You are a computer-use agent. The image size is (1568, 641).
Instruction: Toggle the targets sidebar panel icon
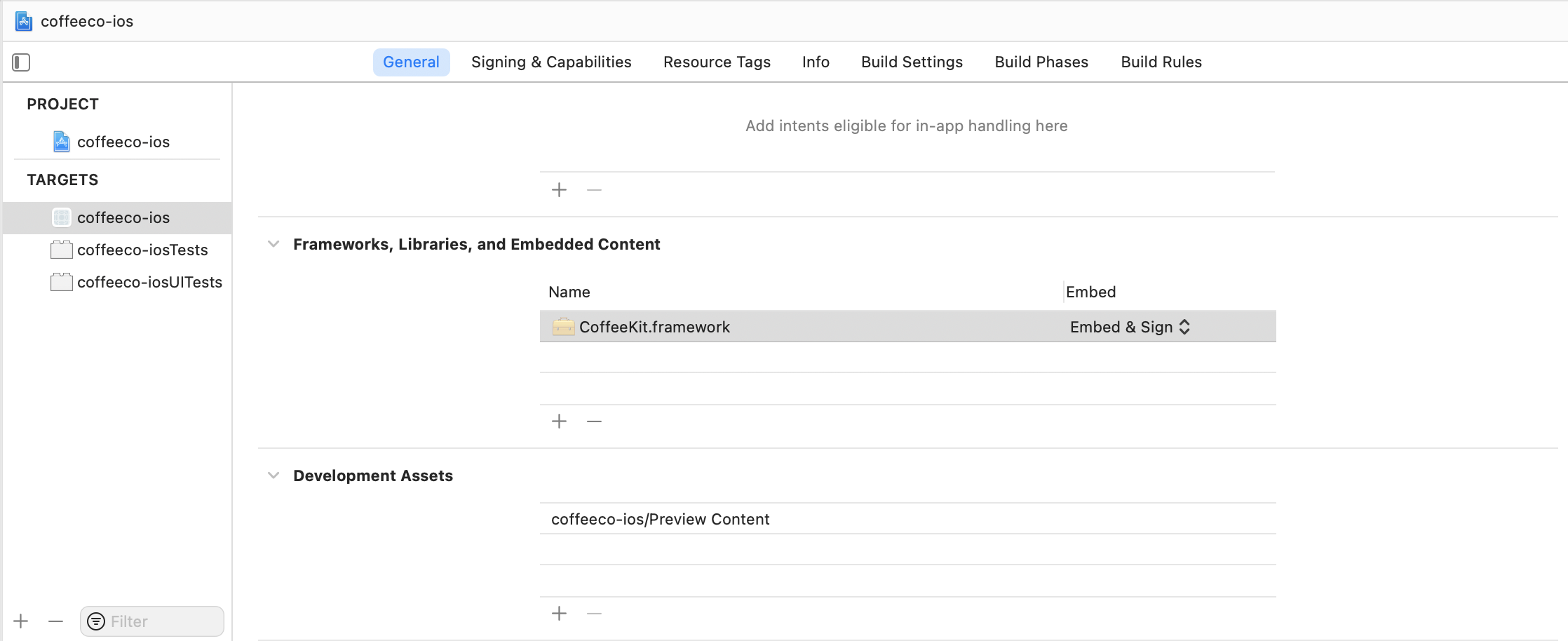click(x=21, y=62)
